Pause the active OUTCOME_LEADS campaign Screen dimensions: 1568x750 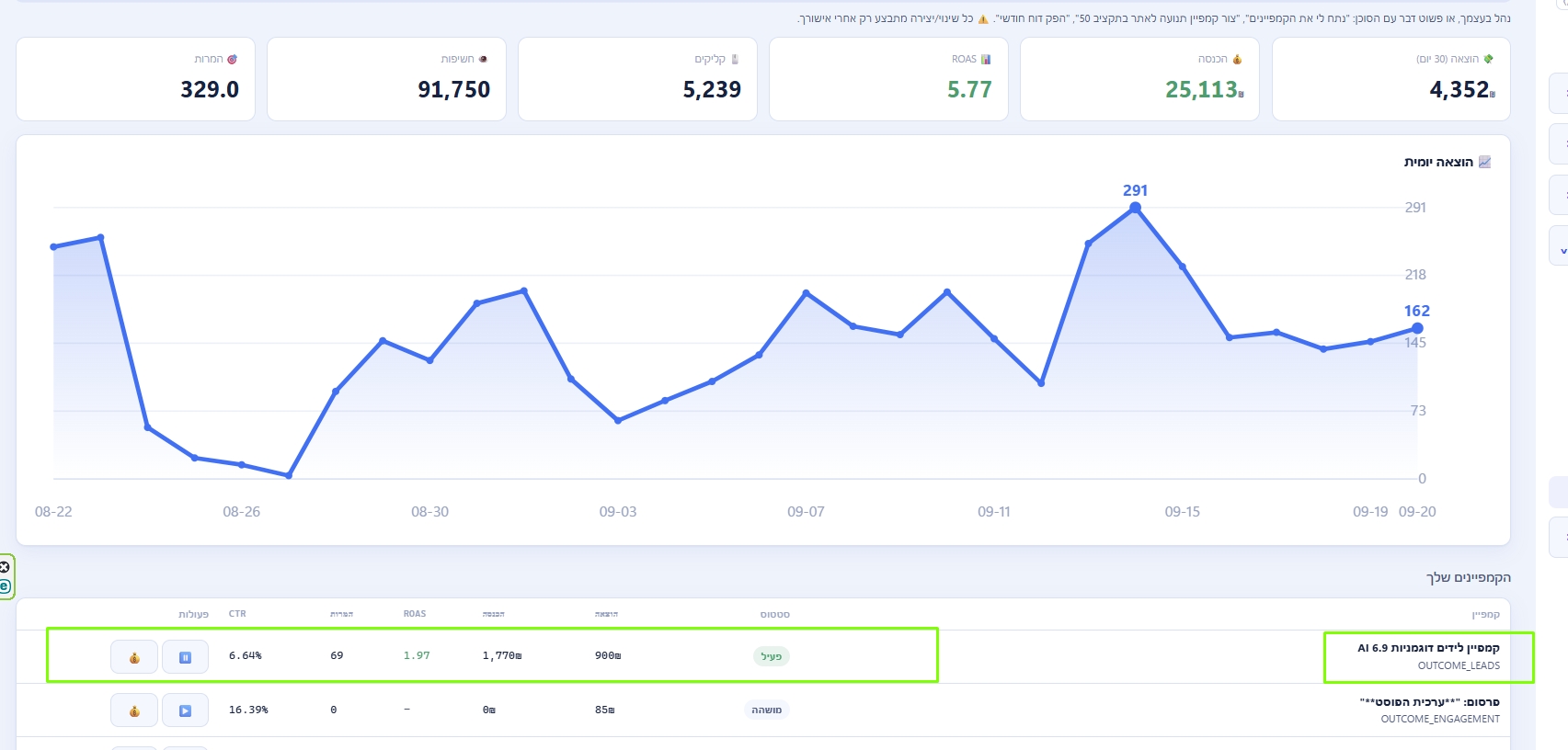coord(185,657)
